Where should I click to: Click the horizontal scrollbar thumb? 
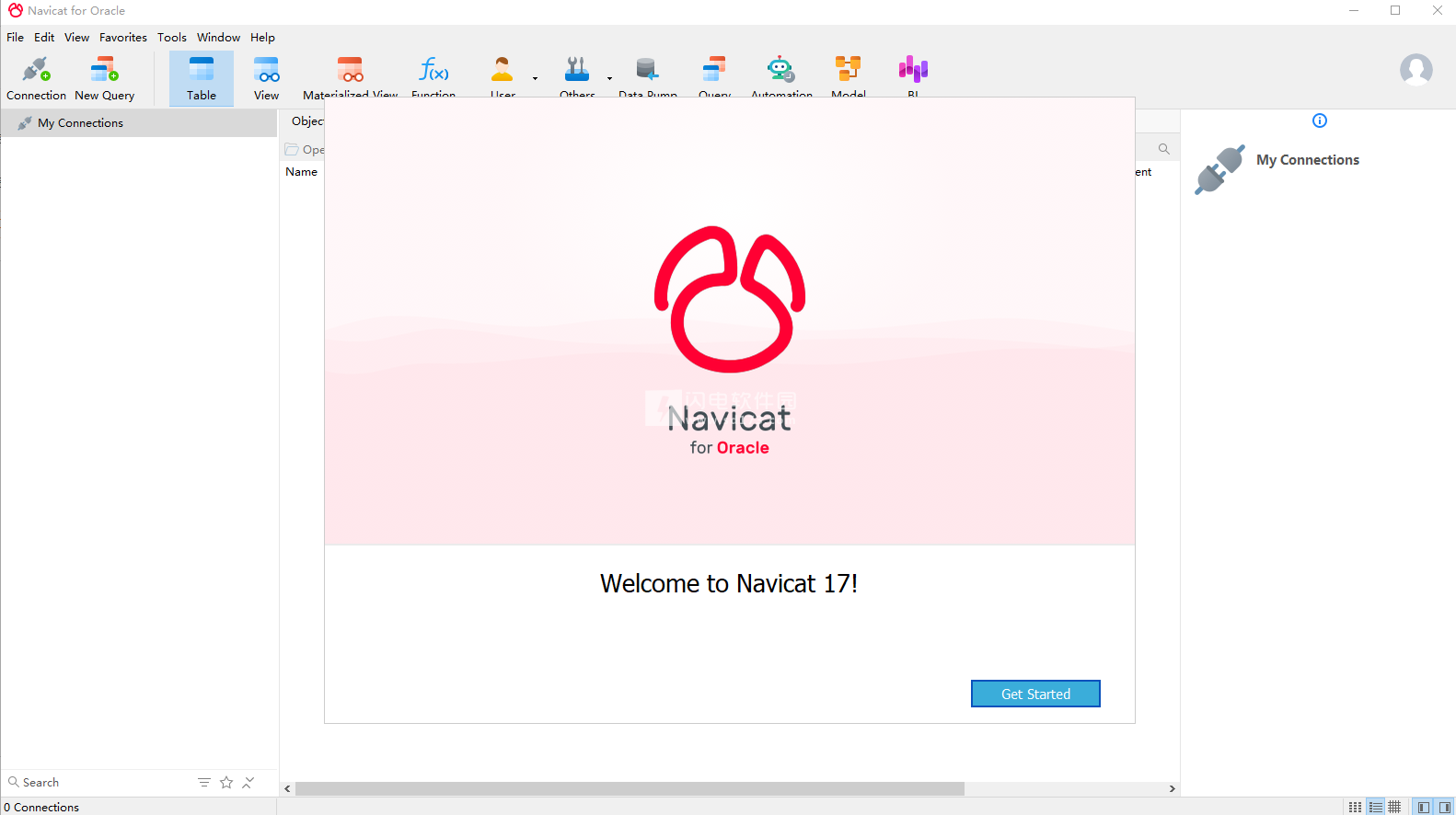(630, 788)
